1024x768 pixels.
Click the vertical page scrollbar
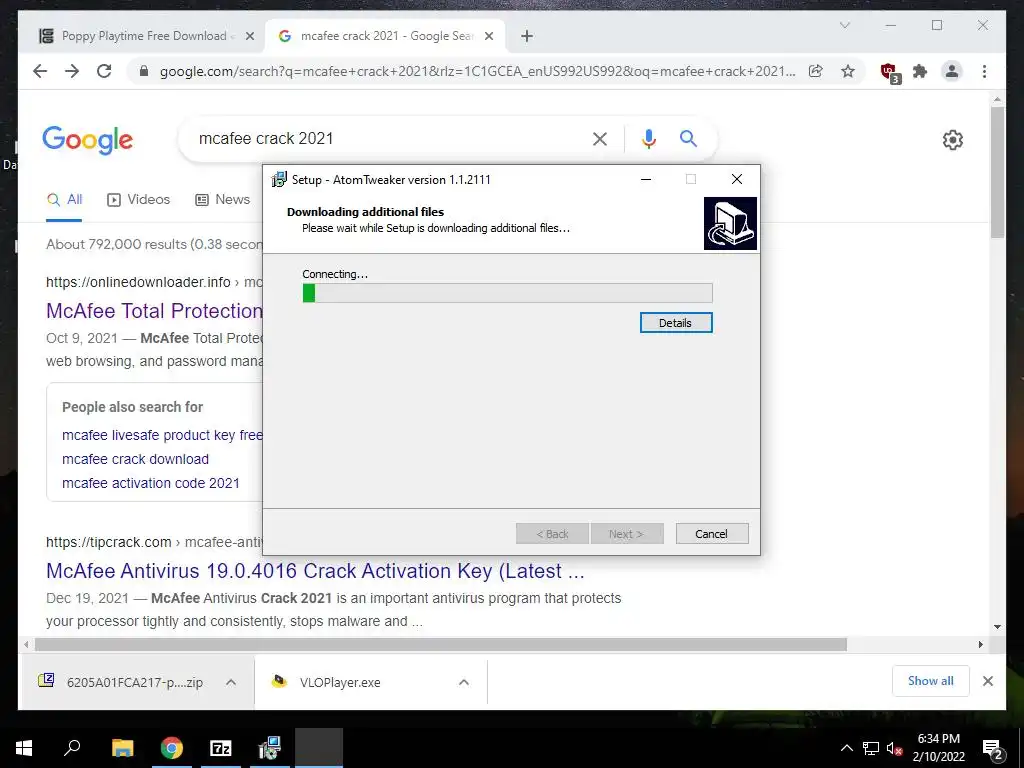[x=997, y=173]
